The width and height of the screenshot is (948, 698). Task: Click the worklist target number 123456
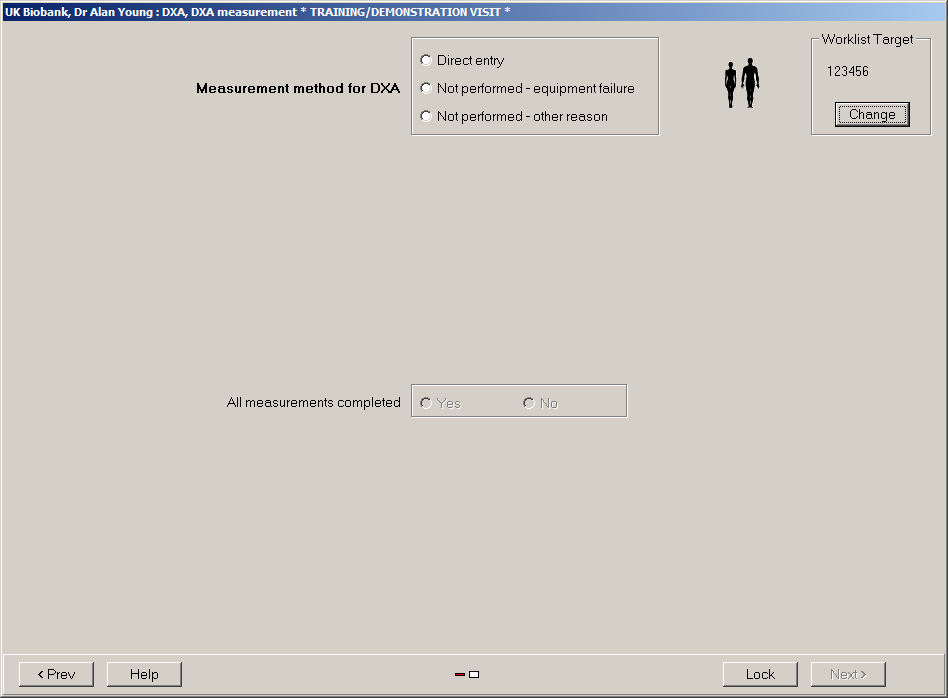(848, 72)
